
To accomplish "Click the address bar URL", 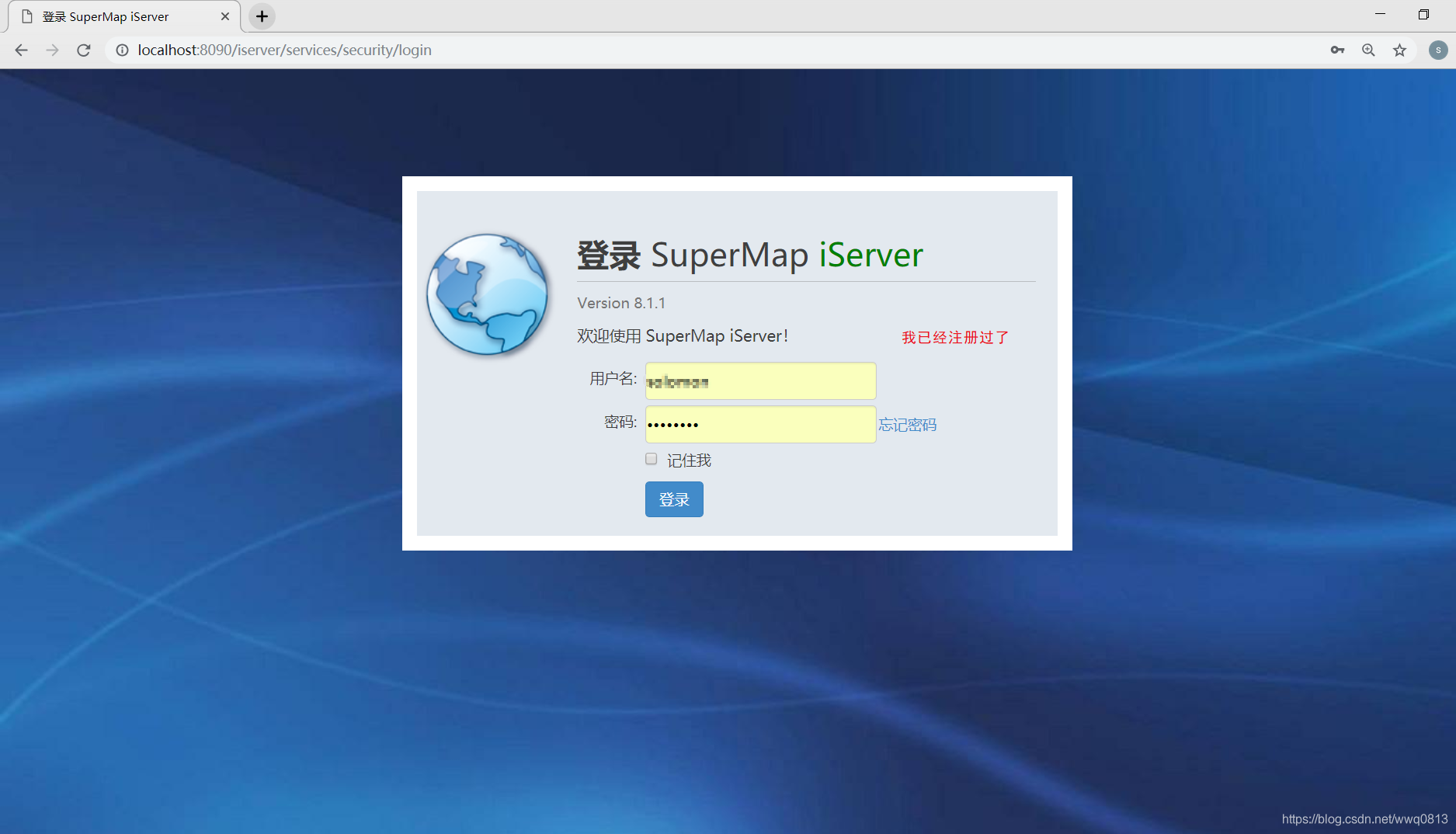I will [284, 50].
